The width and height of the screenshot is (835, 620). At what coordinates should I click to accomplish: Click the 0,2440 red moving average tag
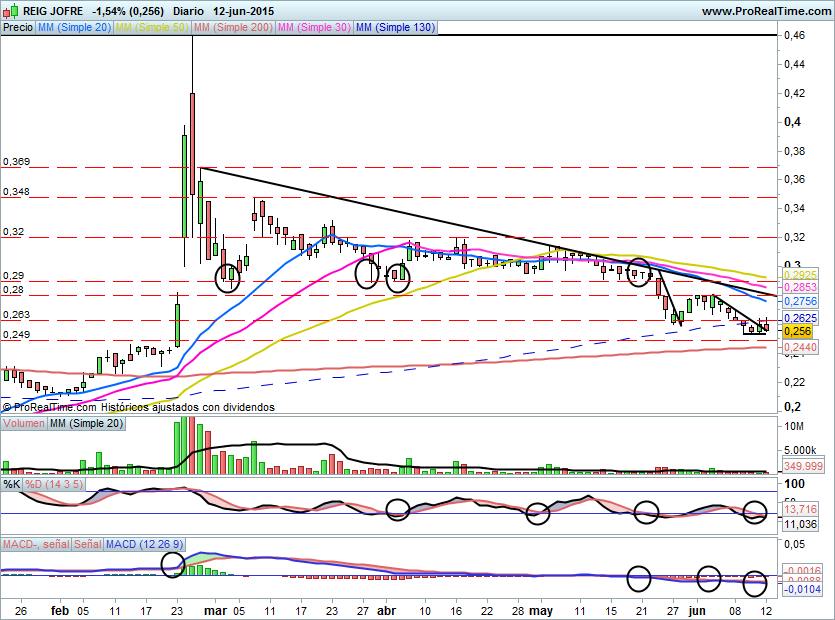[800, 347]
